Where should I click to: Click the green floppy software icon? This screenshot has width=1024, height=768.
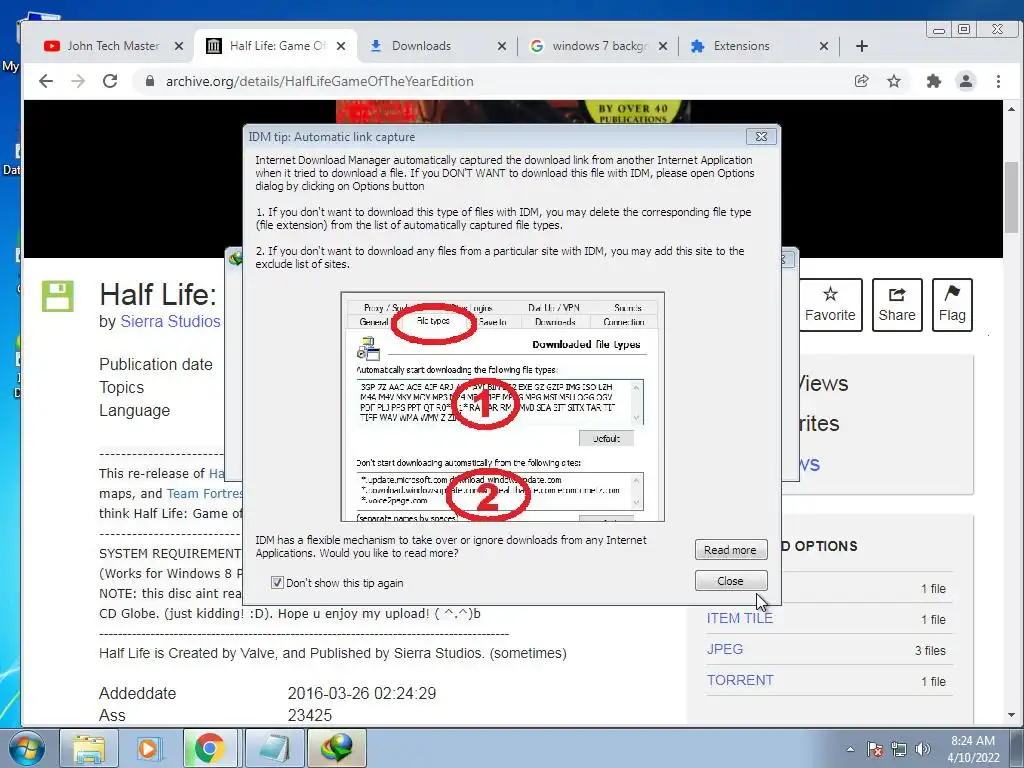[x=58, y=296]
